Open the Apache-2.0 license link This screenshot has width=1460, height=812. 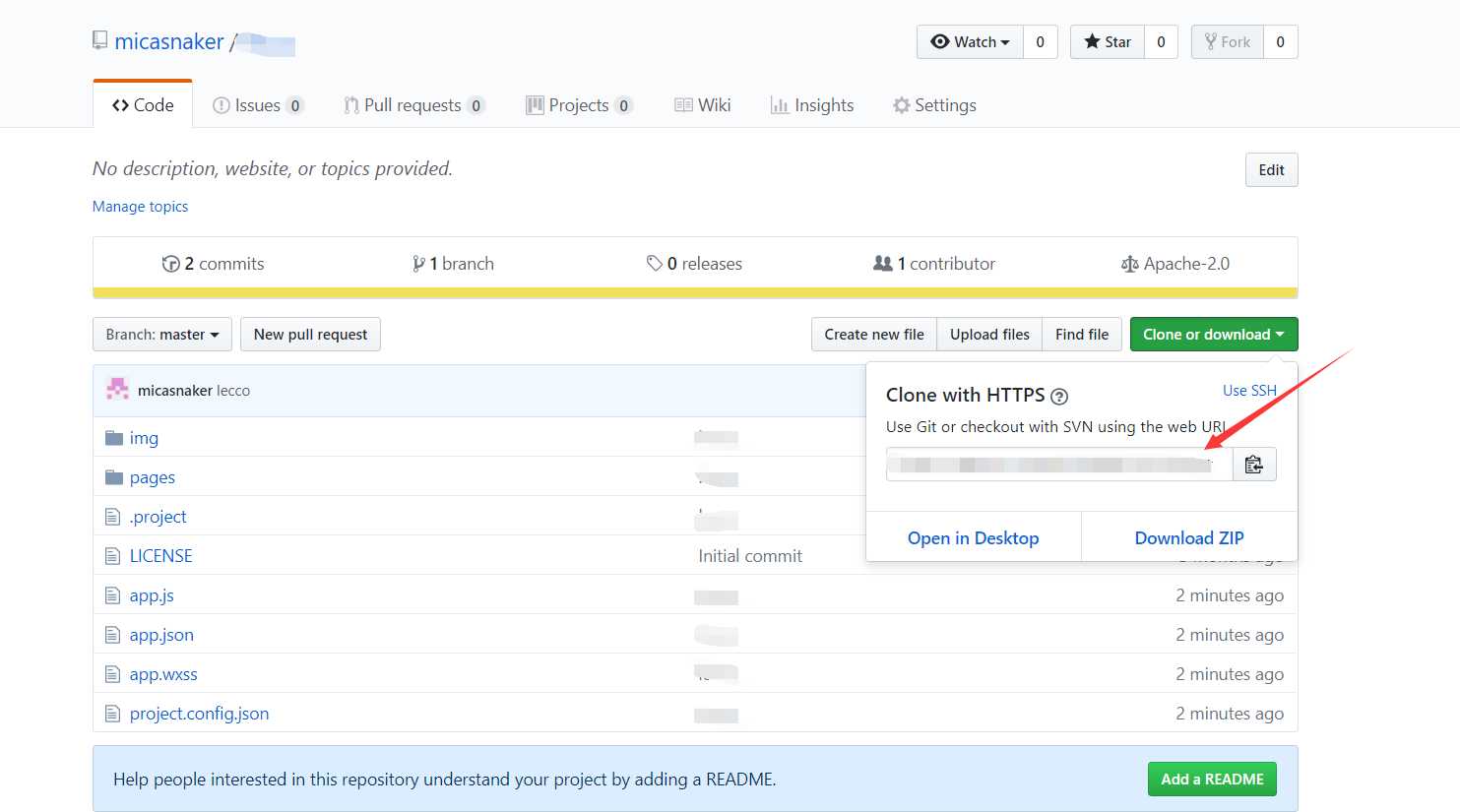(1175, 264)
